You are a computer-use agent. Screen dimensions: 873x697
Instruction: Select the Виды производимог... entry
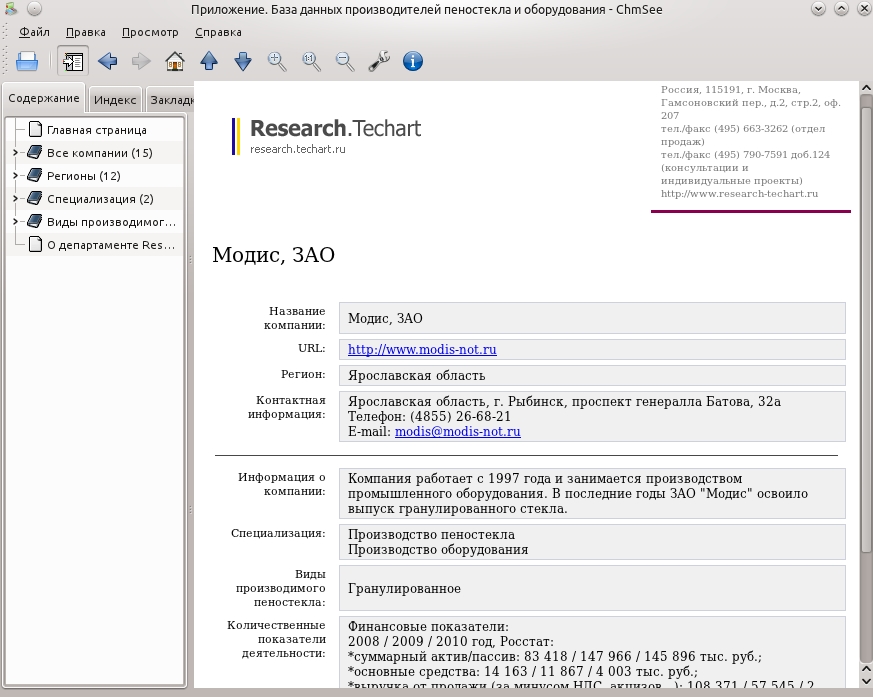(111, 222)
